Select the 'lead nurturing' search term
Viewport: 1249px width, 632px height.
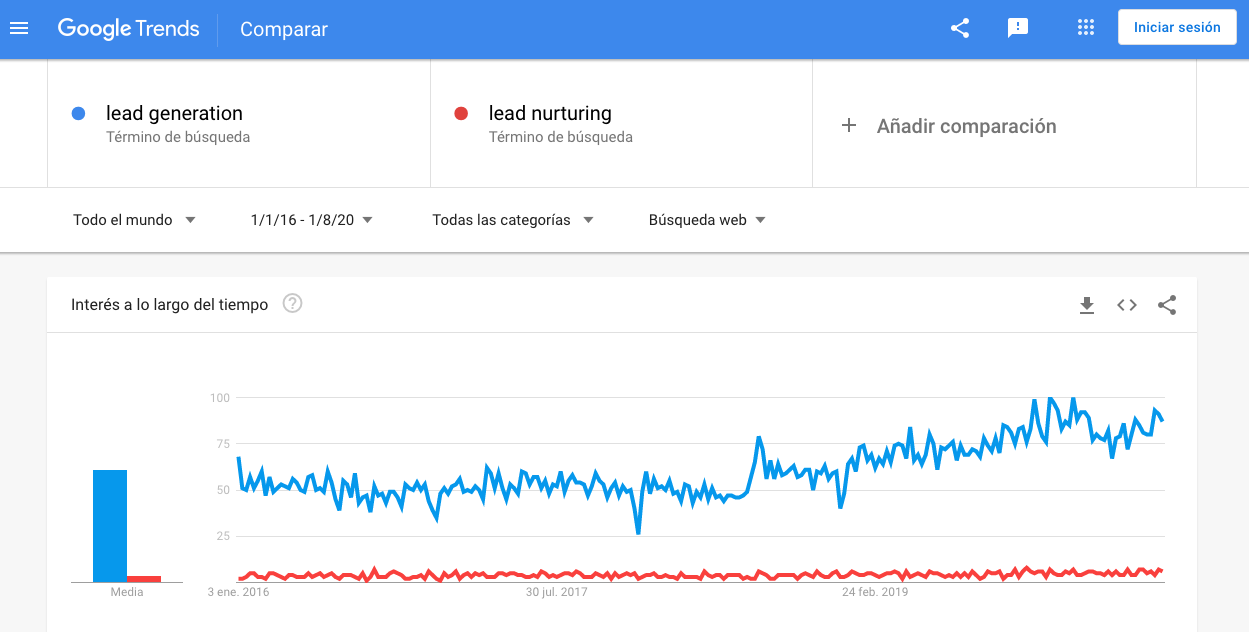(x=550, y=113)
